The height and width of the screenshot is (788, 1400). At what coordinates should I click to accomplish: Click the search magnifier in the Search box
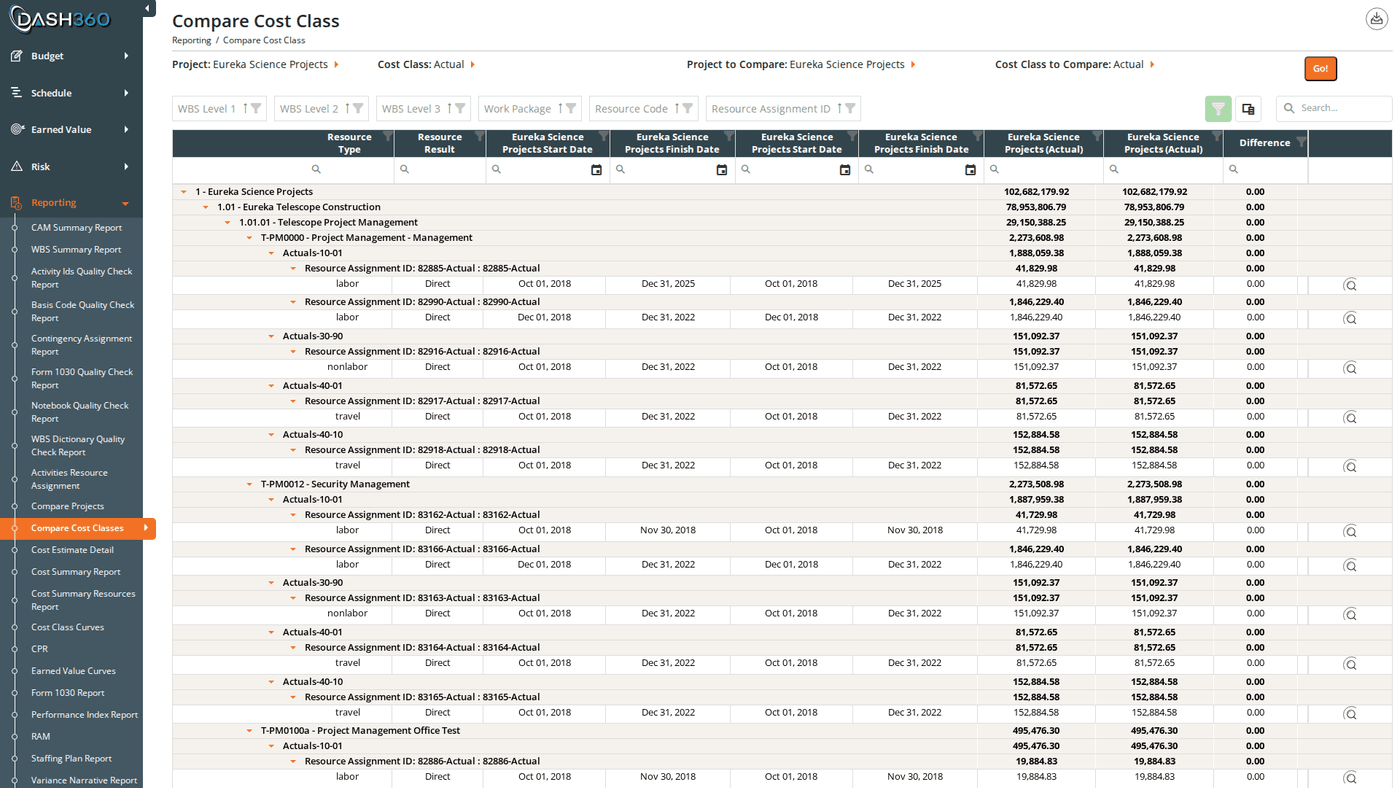(1290, 108)
